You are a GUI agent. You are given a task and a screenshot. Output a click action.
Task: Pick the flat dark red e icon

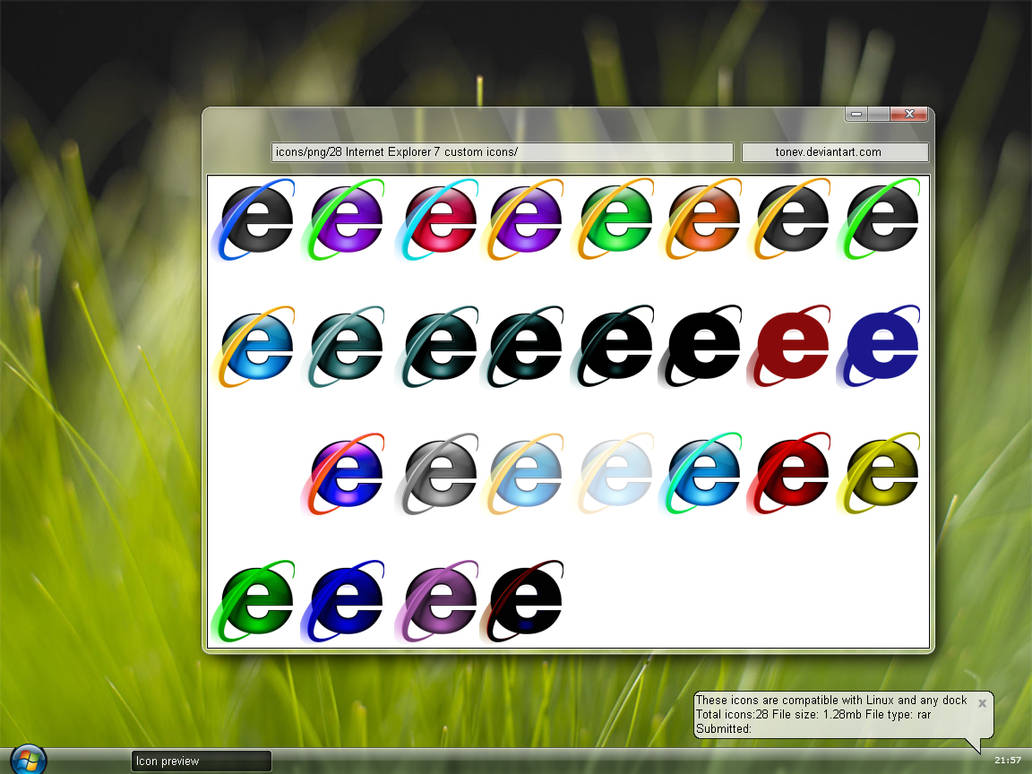791,346
